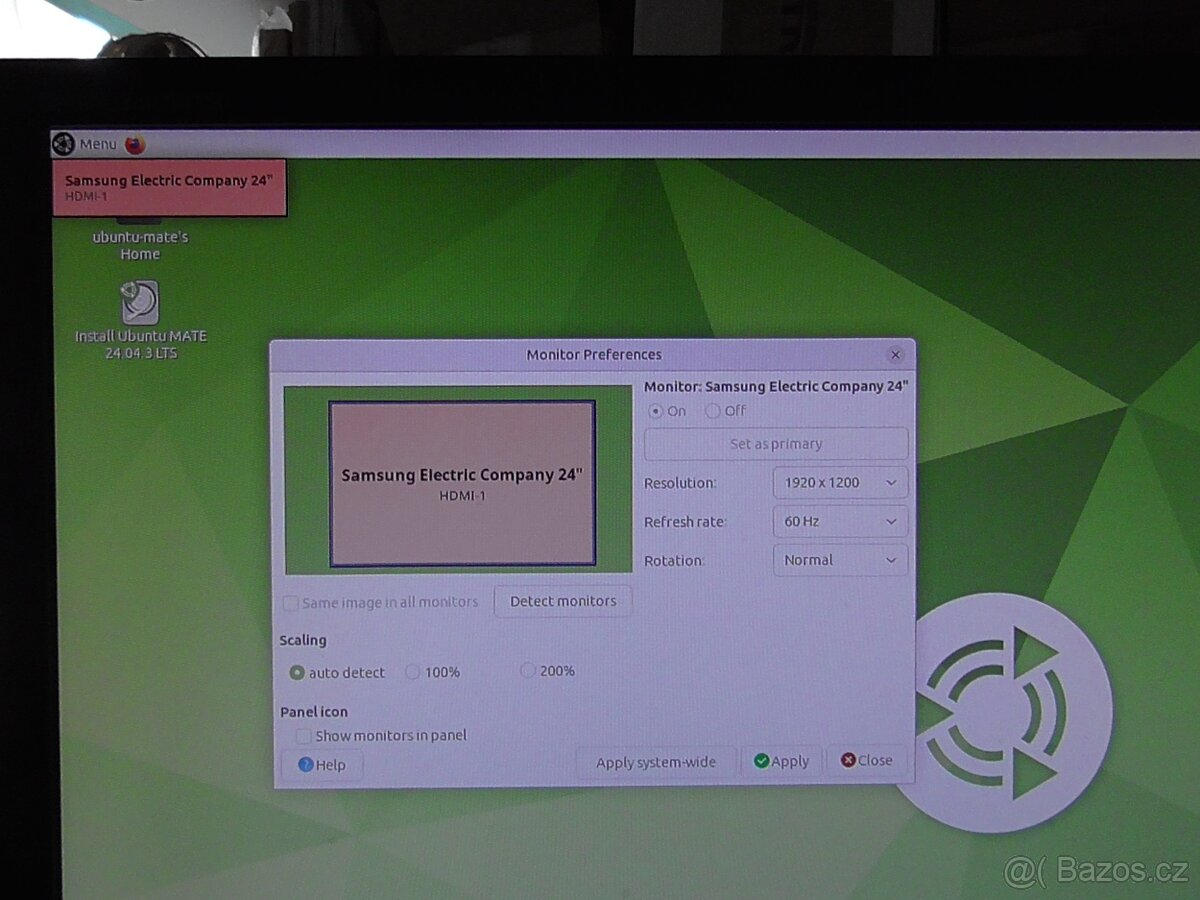Image resolution: width=1200 pixels, height=900 pixels.
Task: Click the Apply button with green check
Action: [x=781, y=761]
